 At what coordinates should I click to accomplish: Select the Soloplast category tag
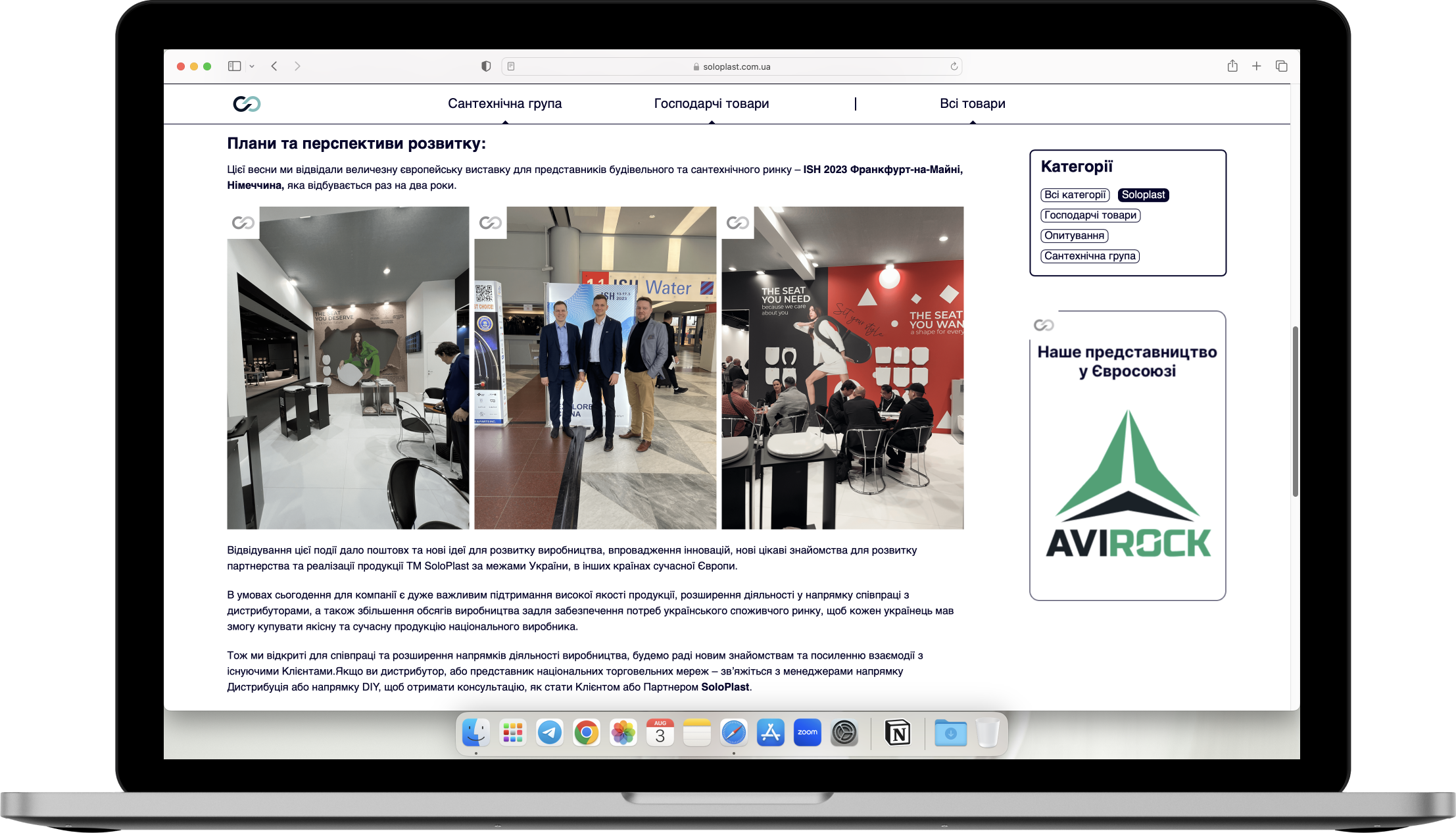click(x=1143, y=195)
